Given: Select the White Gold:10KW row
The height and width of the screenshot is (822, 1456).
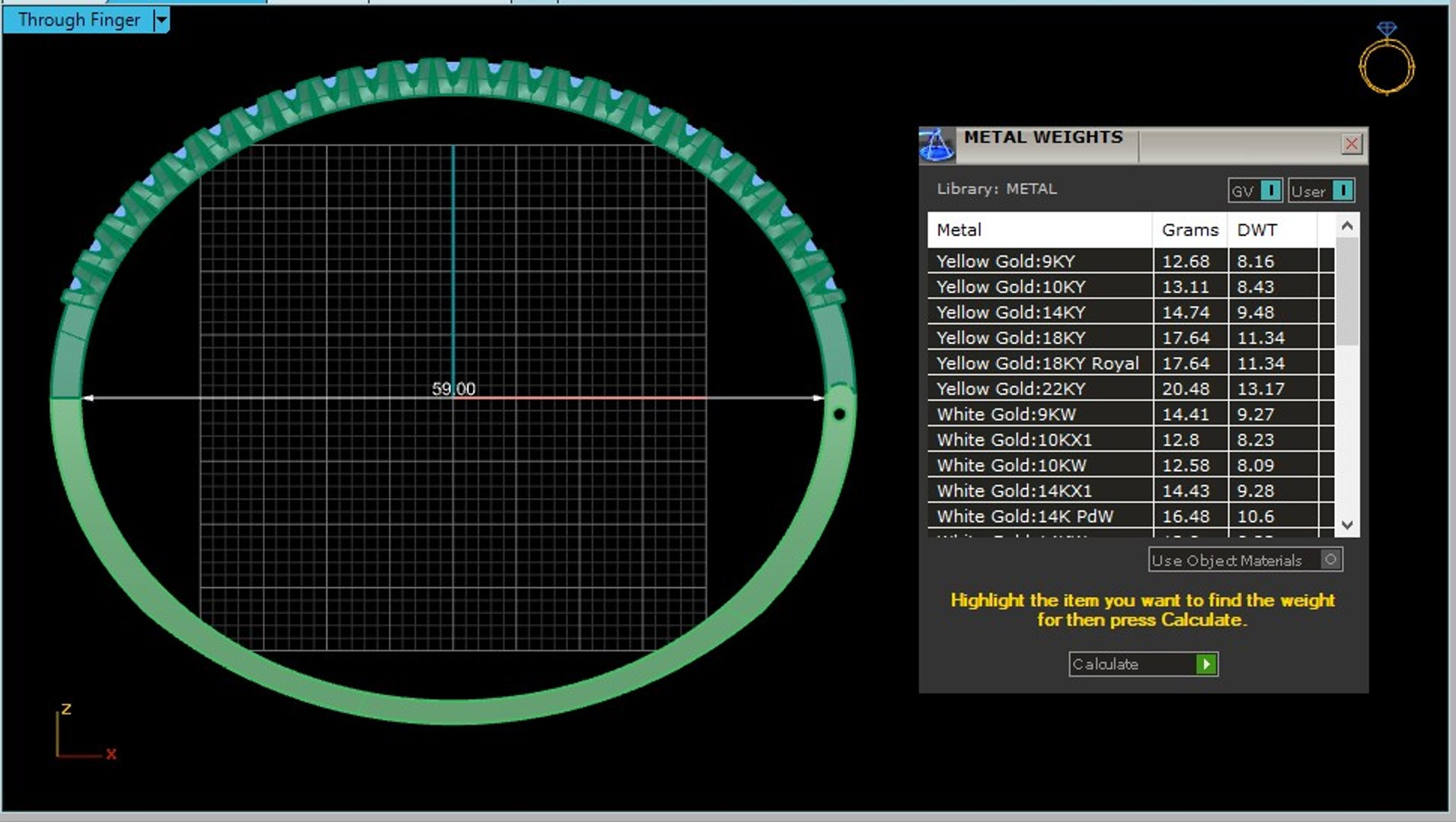Looking at the screenshot, I should 1130,465.
